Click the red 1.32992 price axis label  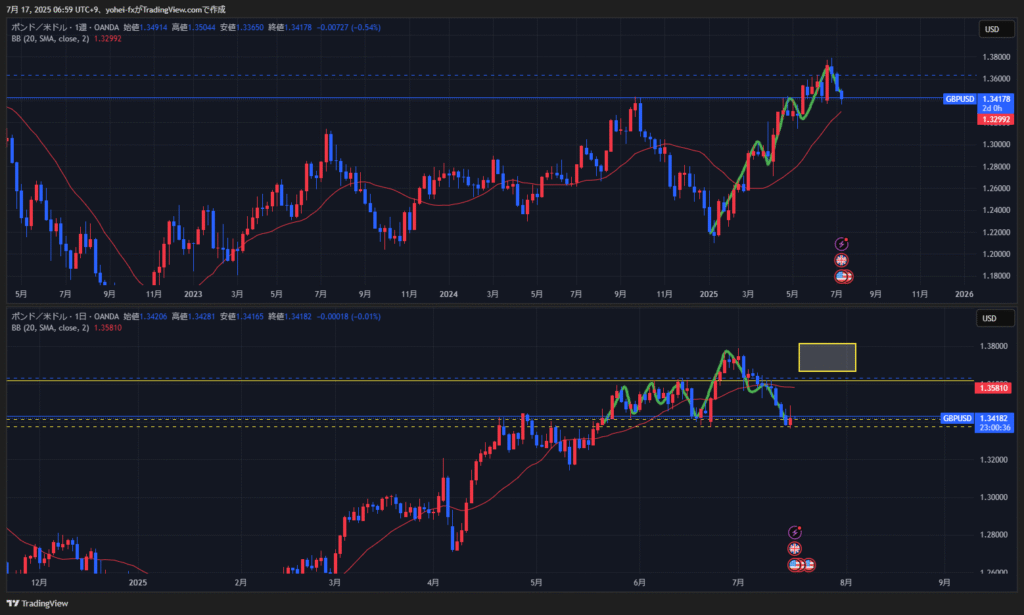(x=995, y=119)
